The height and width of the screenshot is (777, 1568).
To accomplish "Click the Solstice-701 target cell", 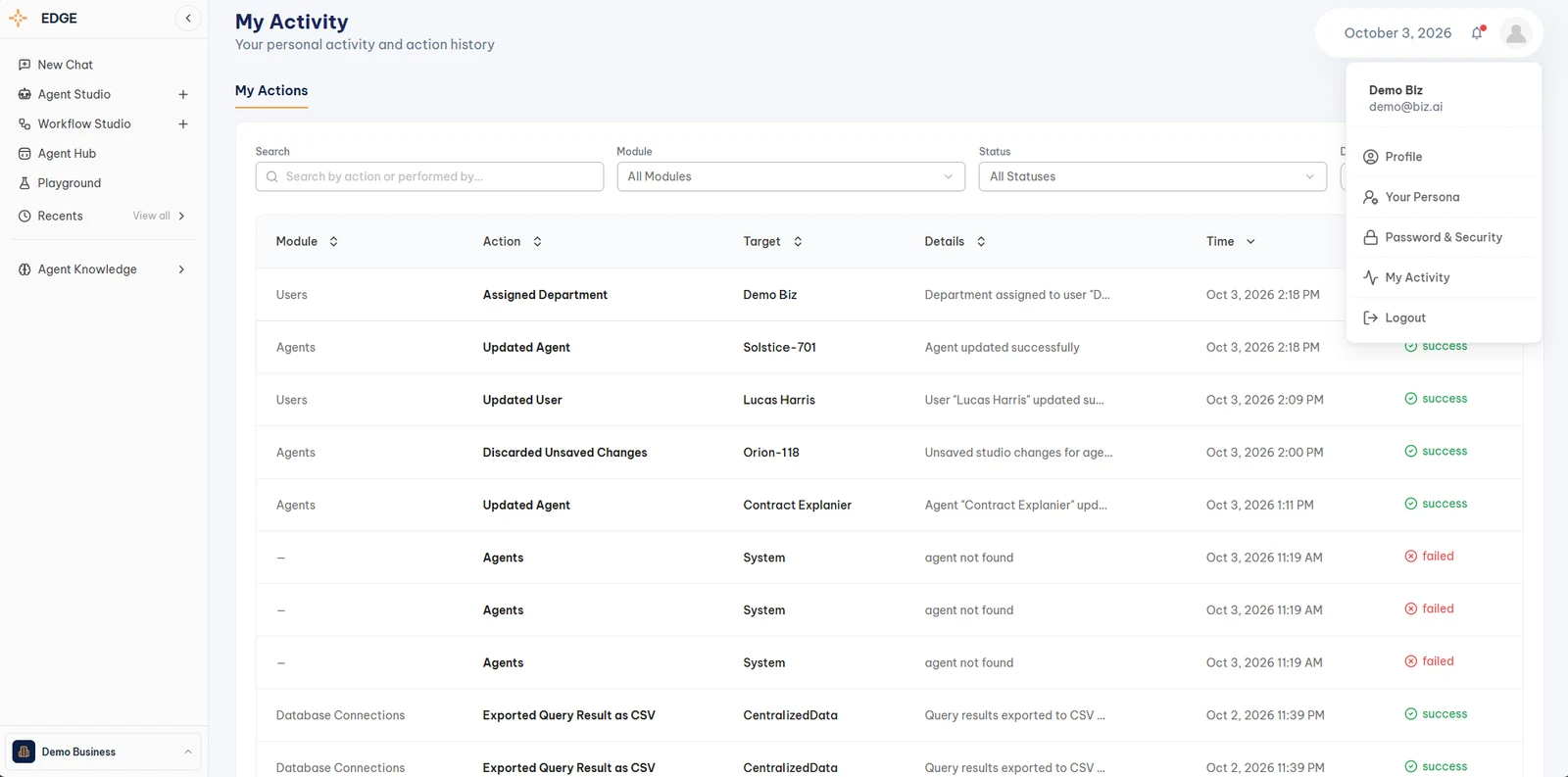I will (779, 347).
